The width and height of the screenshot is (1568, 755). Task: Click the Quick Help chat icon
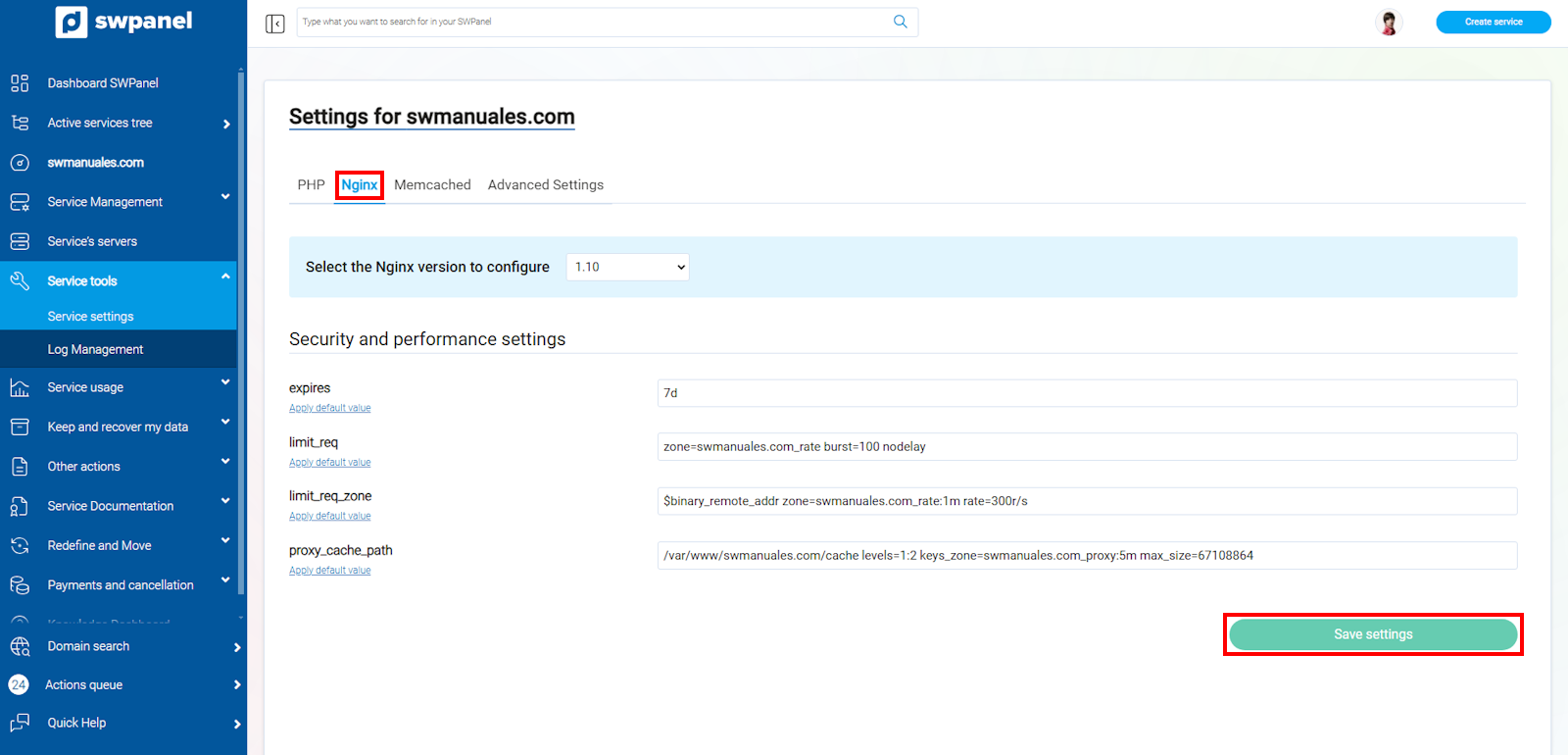20,723
